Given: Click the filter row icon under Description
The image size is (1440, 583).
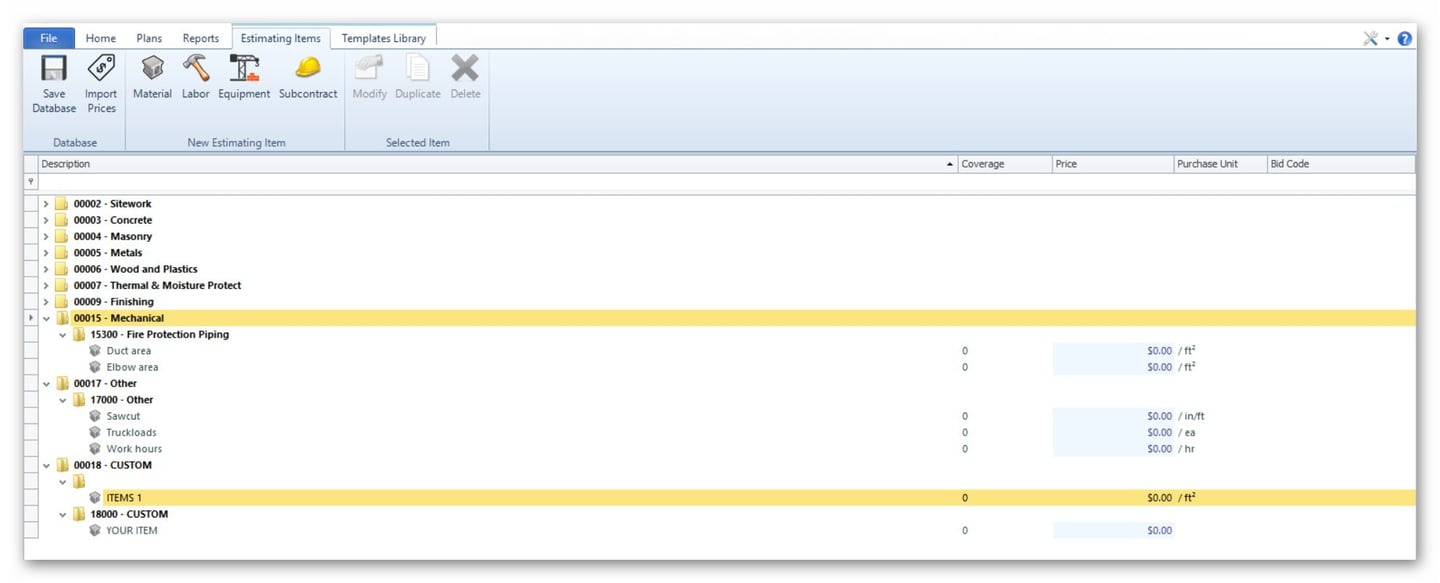Looking at the screenshot, I should [x=30, y=182].
